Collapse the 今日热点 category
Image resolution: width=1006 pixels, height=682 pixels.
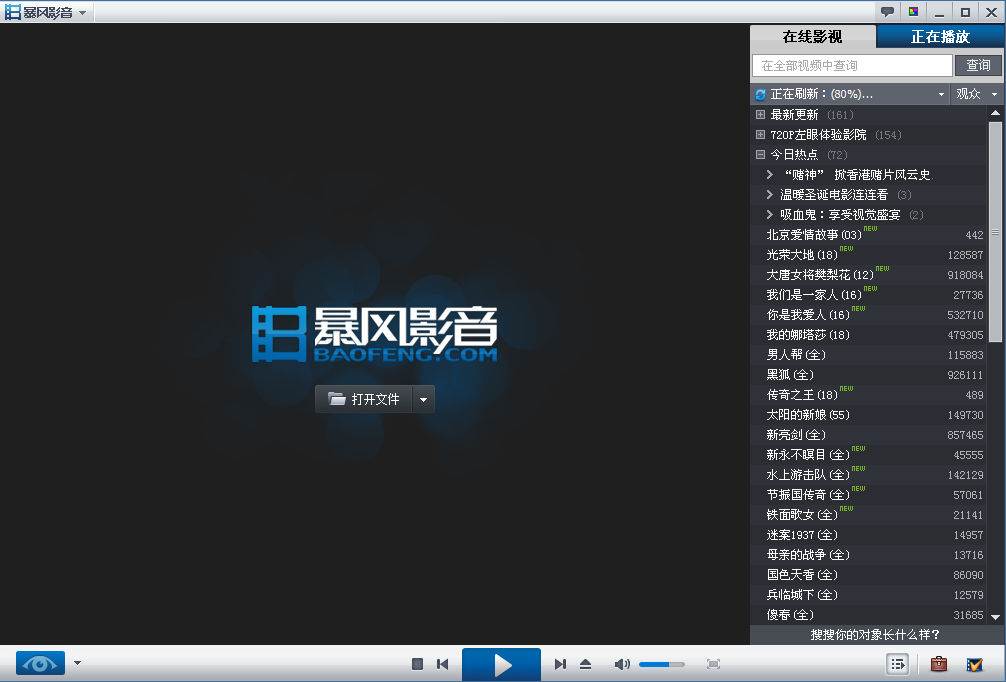pyautogui.click(x=760, y=155)
